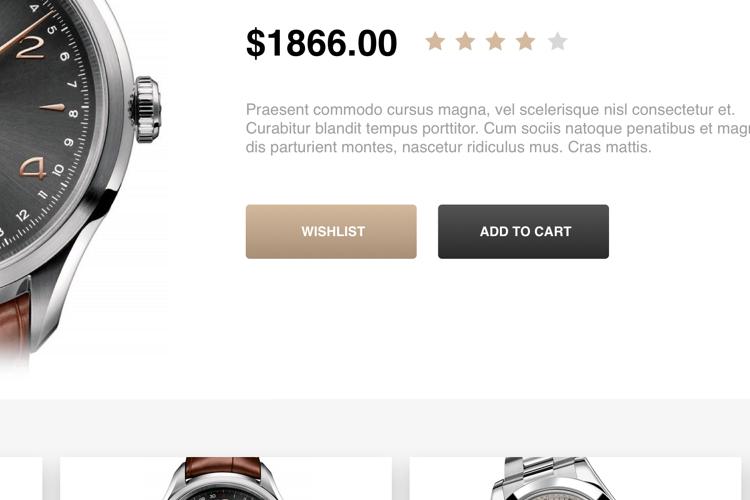
Task: Click the line ending 'Cras mattis.'
Action: tap(449, 147)
